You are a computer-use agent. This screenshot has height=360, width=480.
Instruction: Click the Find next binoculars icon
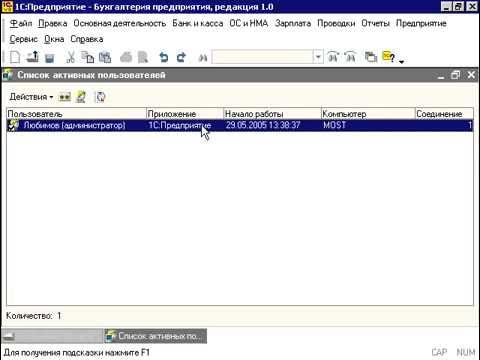(350, 57)
